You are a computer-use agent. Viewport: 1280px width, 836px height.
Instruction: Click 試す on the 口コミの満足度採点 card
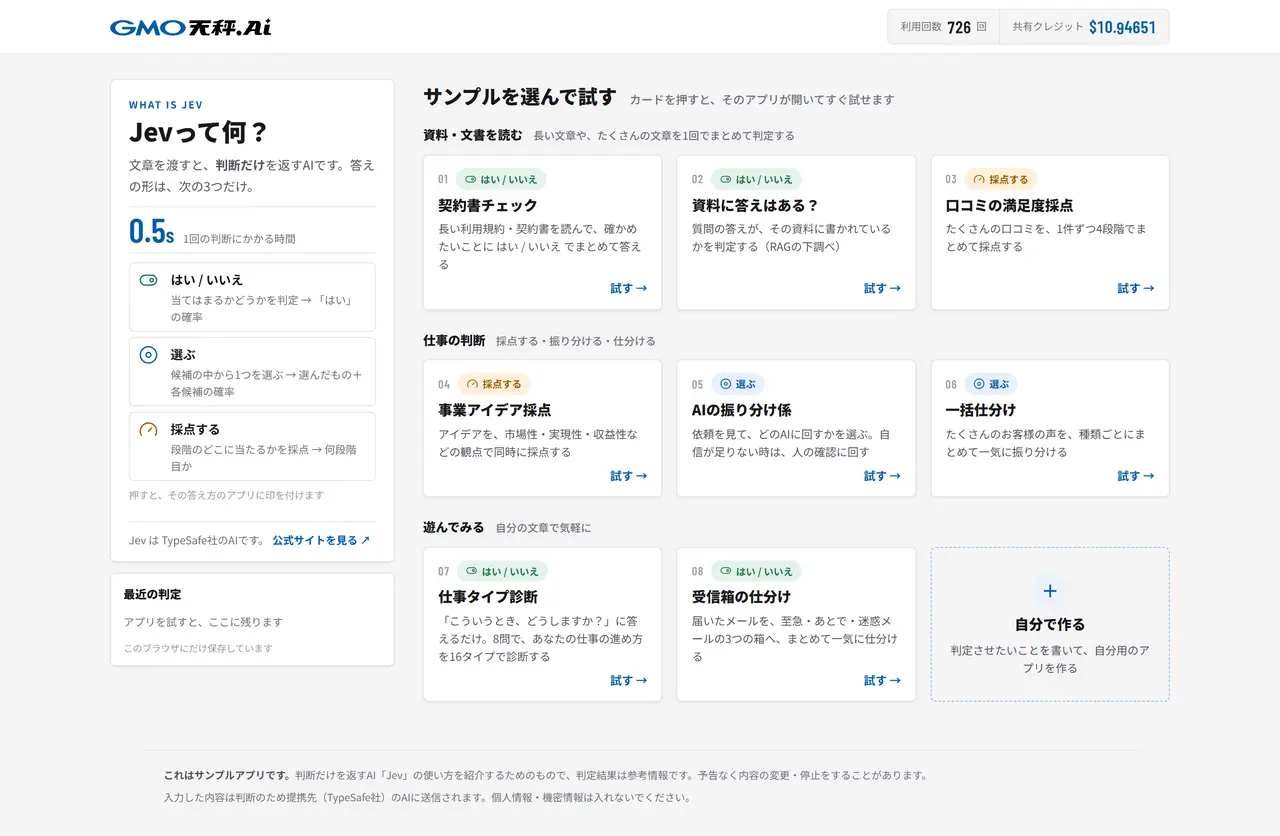(x=1136, y=288)
